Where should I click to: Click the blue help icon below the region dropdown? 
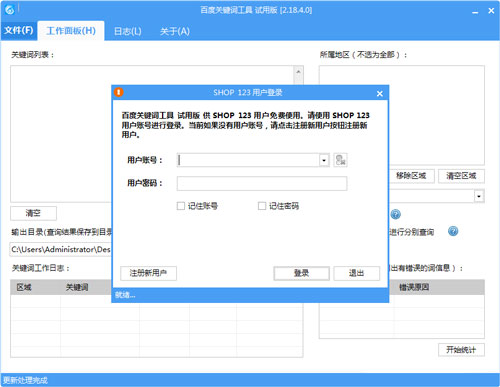(x=395, y=214)
